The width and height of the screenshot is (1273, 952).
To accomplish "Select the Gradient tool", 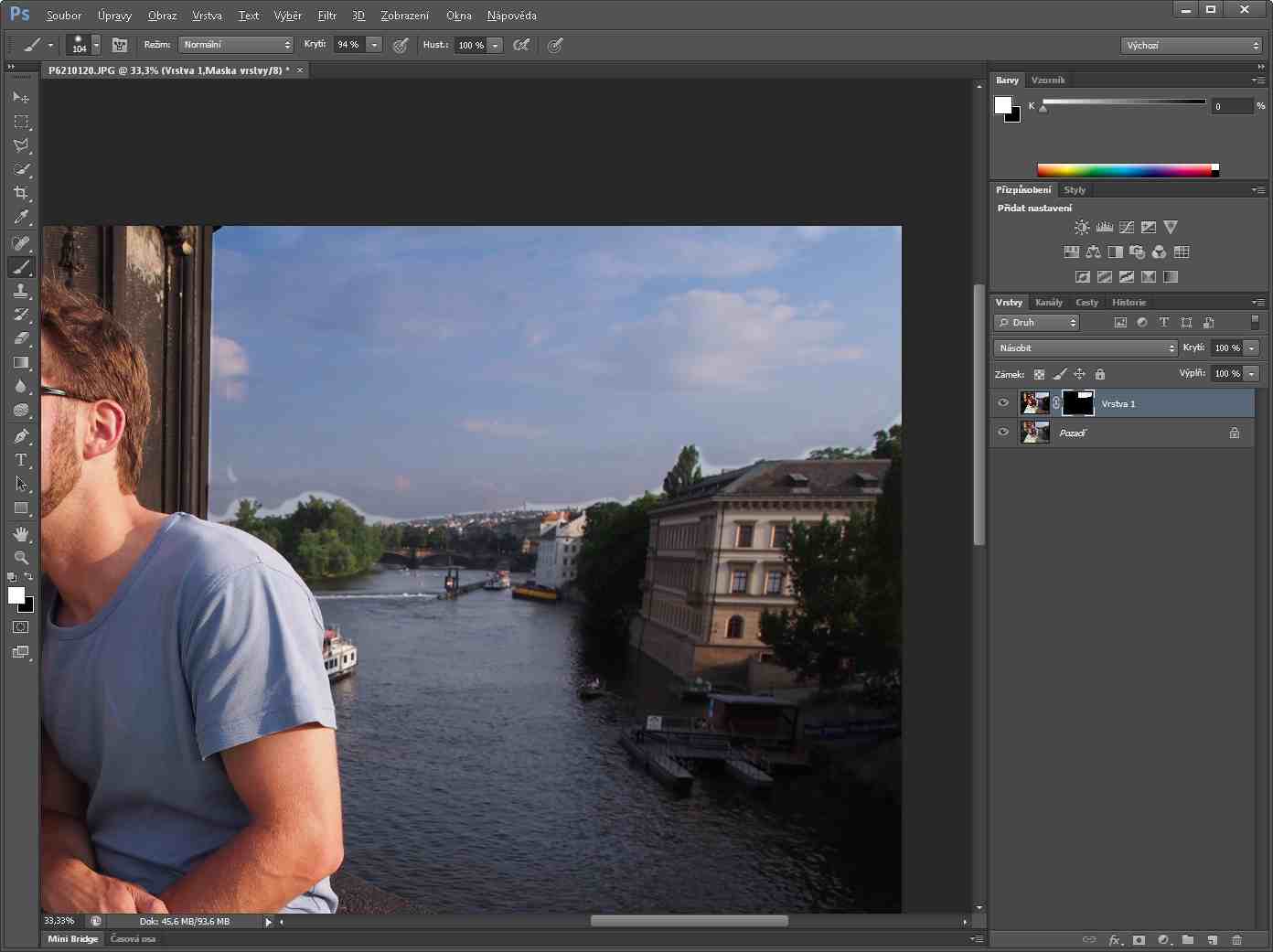I will pyautogui.click(x=21, y=362).
